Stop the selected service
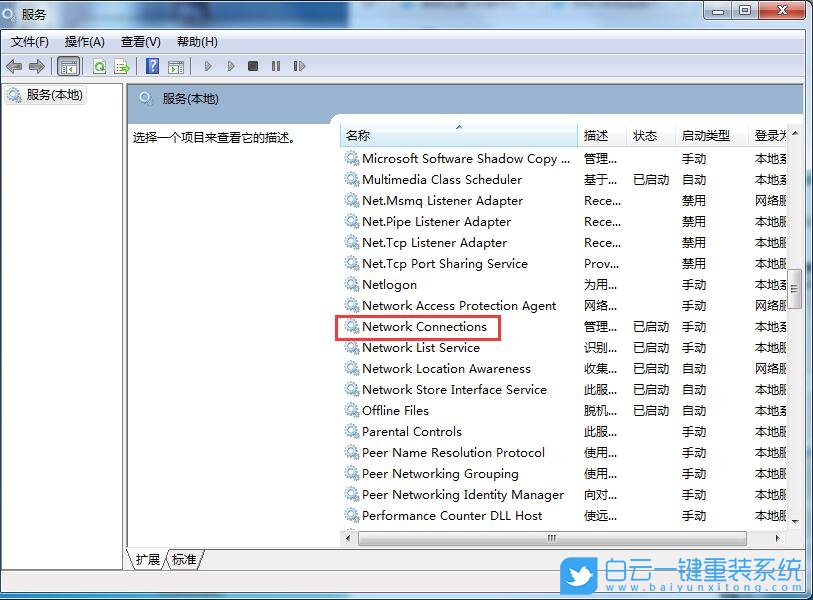The image size is (813, 600). tap(253, 66)
